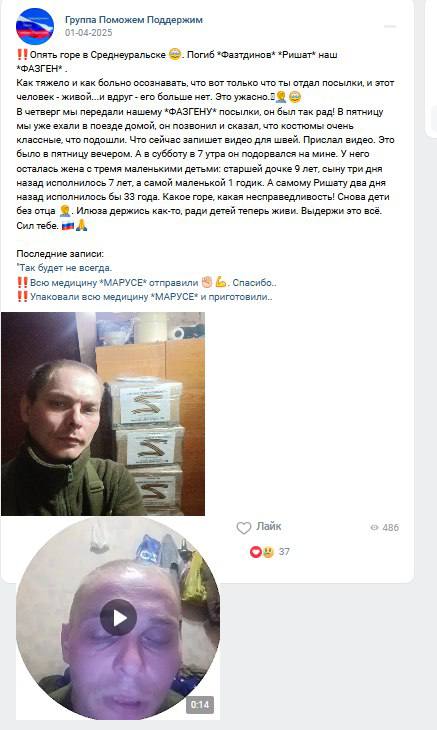Image resolution: width=437 pixels, height=730 pixels.
Task: Open 'Упаковали всю медицину МАРУСЕ' recent post
Action: 144,297
